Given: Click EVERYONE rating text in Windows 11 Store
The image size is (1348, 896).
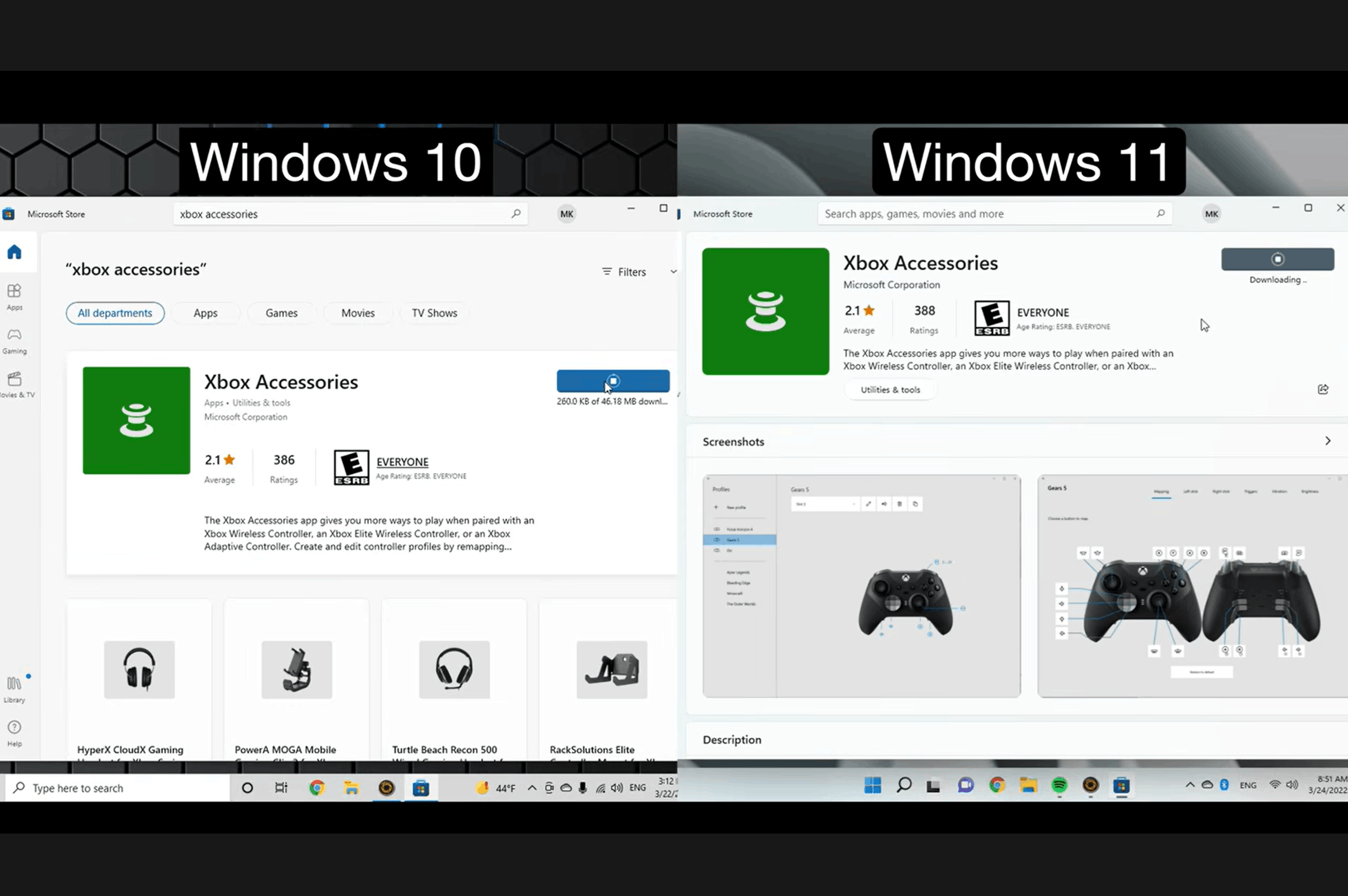Looking at the screenshot, I should point(1043,312).
